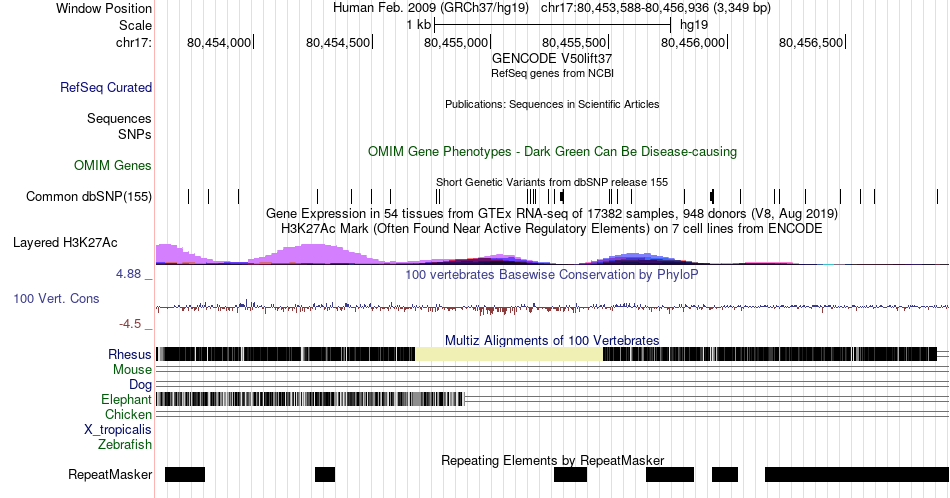This screenshot has width=950, height=498.
Task: Click the Layered H3K27Ac track label
Action: [65, 242]
